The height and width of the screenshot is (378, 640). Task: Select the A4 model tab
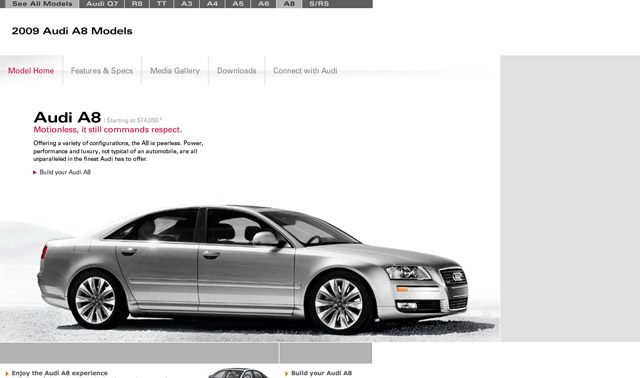[212, 4]
